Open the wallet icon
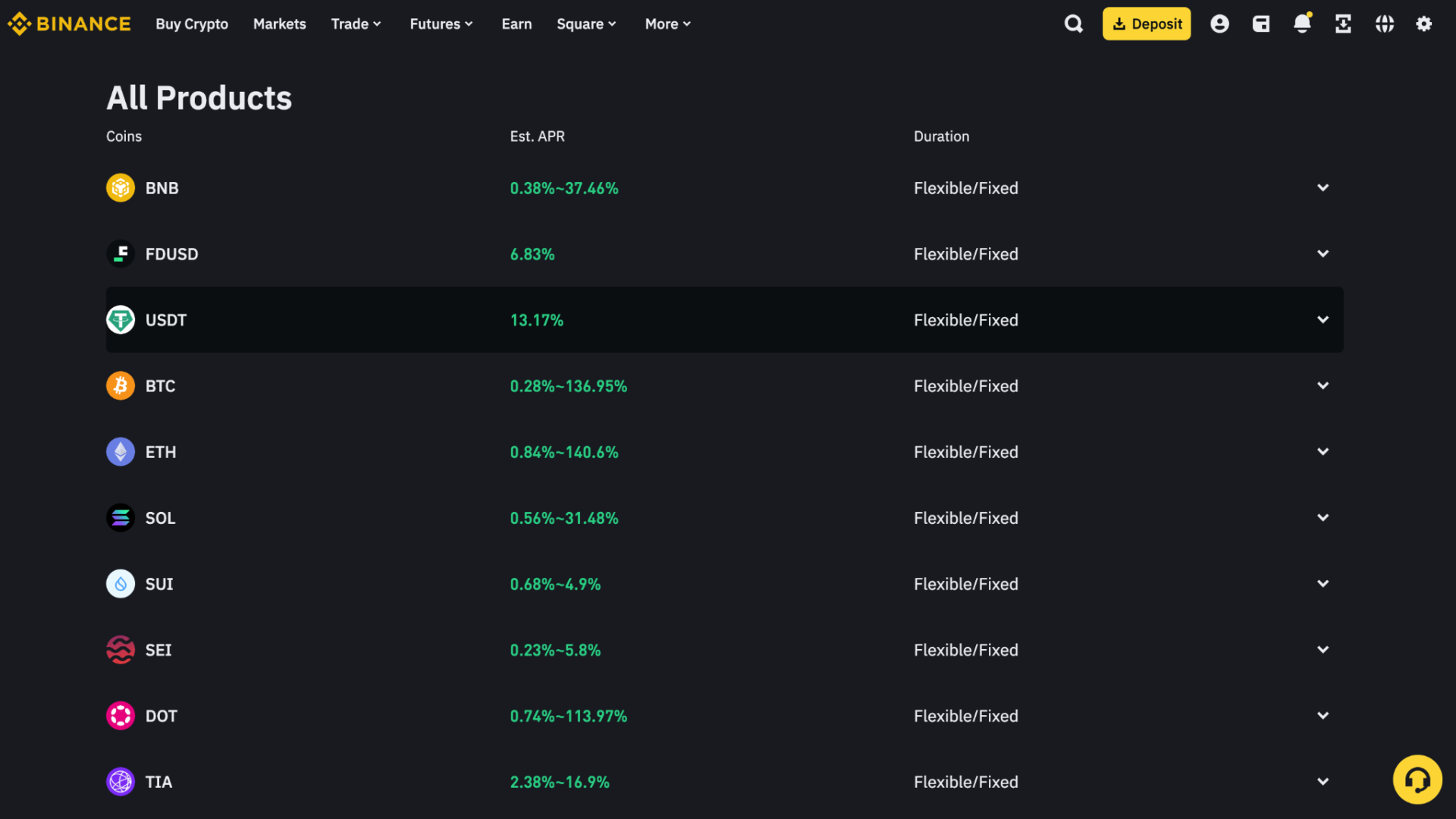 pyautogui.click(x=1261, y=24)
